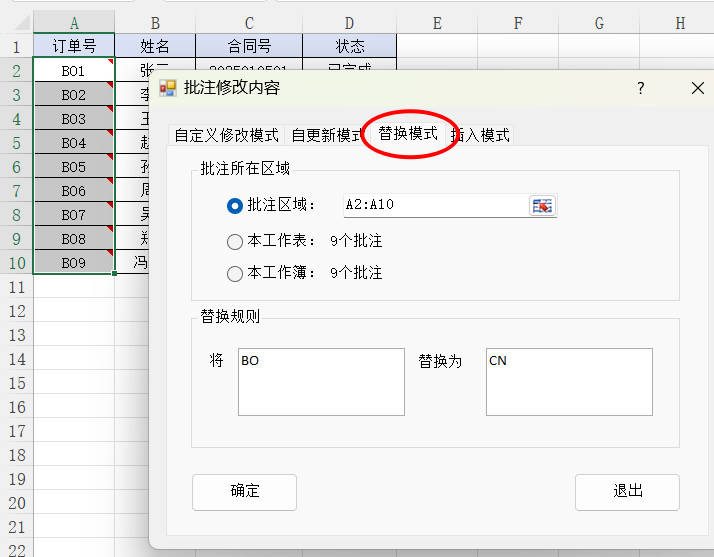Select the 批注区域 radio button

(x=235, y=206)
